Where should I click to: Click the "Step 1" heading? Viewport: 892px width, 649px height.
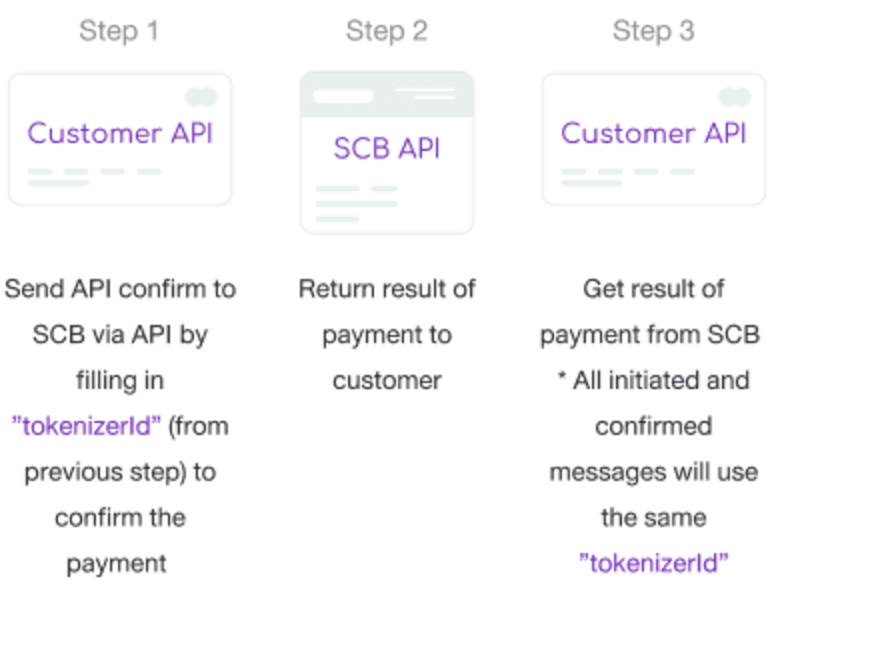pos(119,31)
